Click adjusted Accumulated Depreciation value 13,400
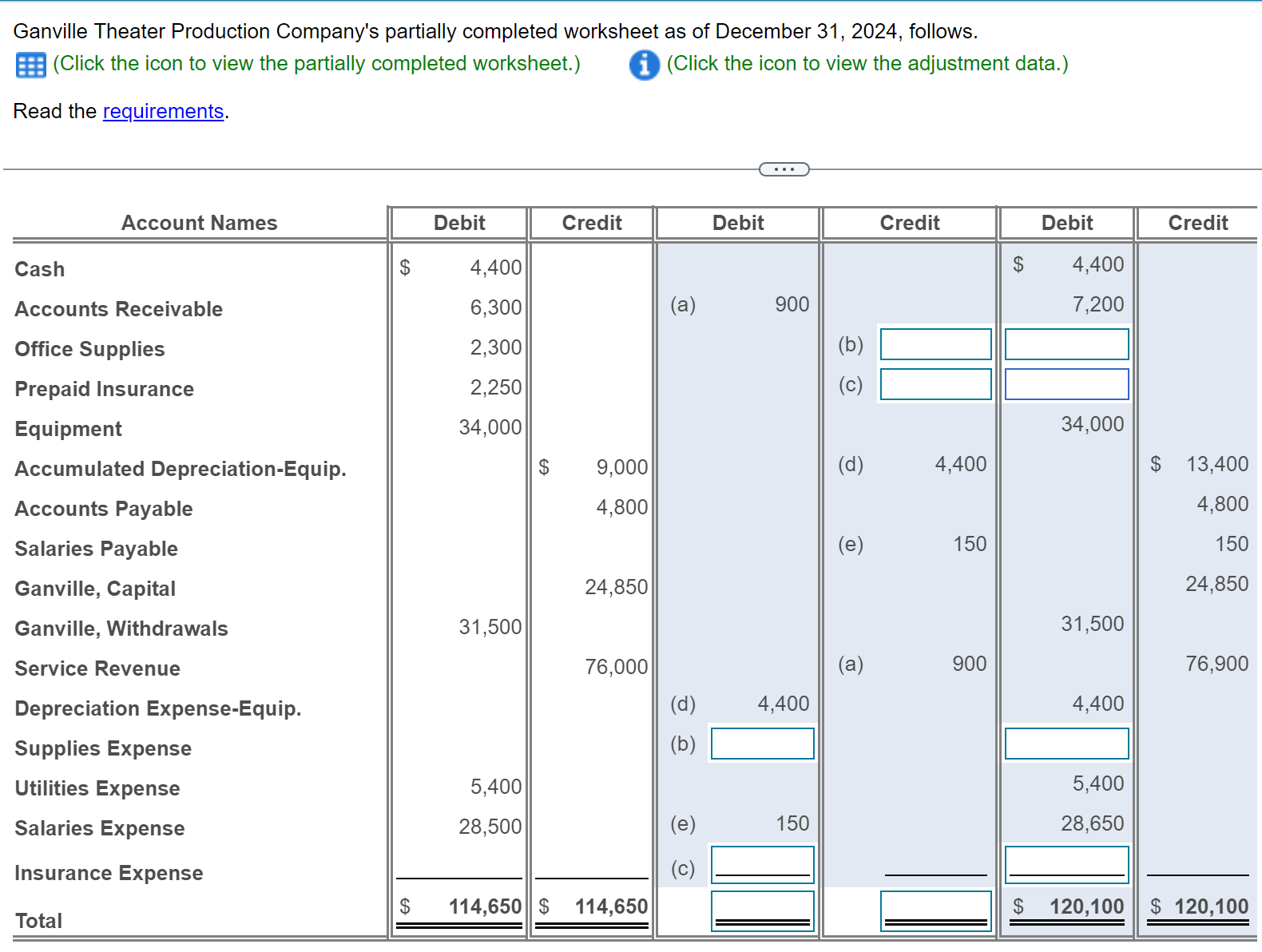 [1217, 464]
